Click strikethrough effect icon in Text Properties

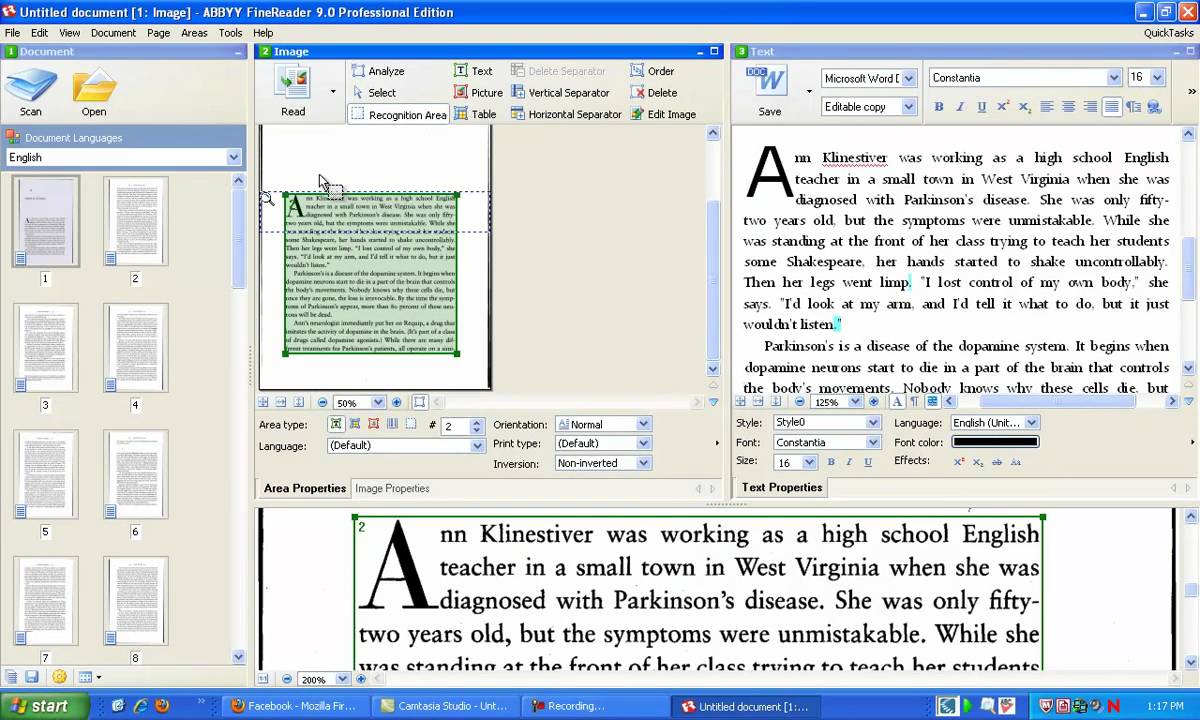[996, 462]
